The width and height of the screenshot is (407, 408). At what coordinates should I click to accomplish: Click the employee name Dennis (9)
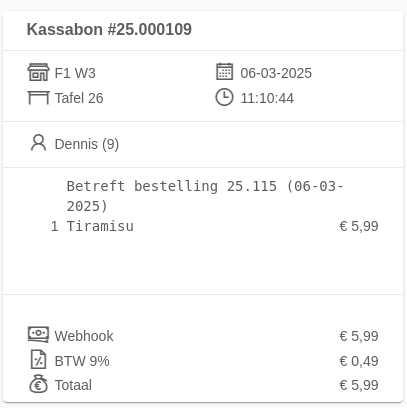point(87,144)
